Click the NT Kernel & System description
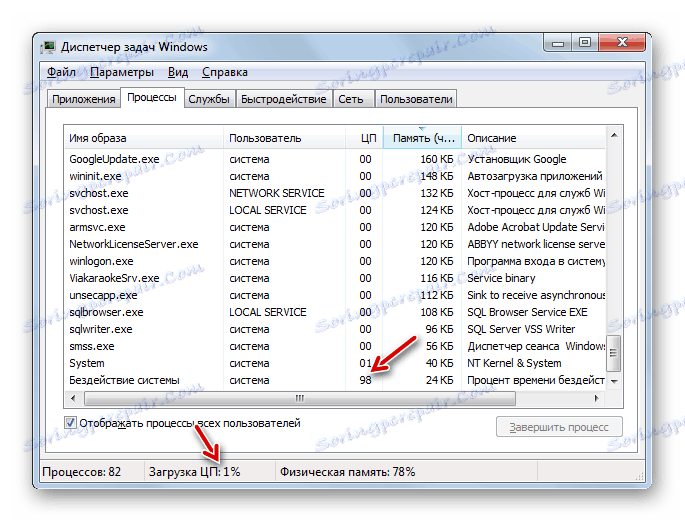The height and width of the screenshot is (522, 685). point(514,363)
